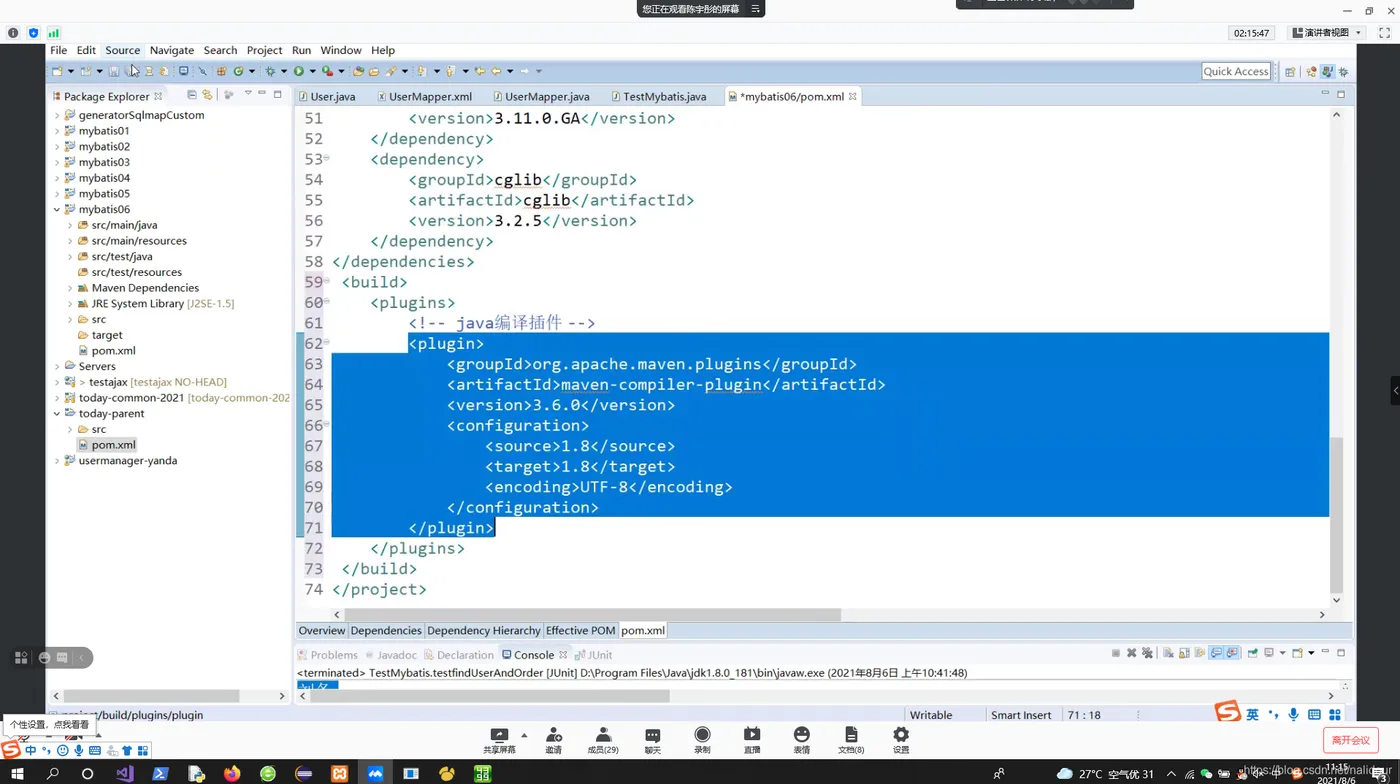Open the Navigate menu

click(172, 50)
